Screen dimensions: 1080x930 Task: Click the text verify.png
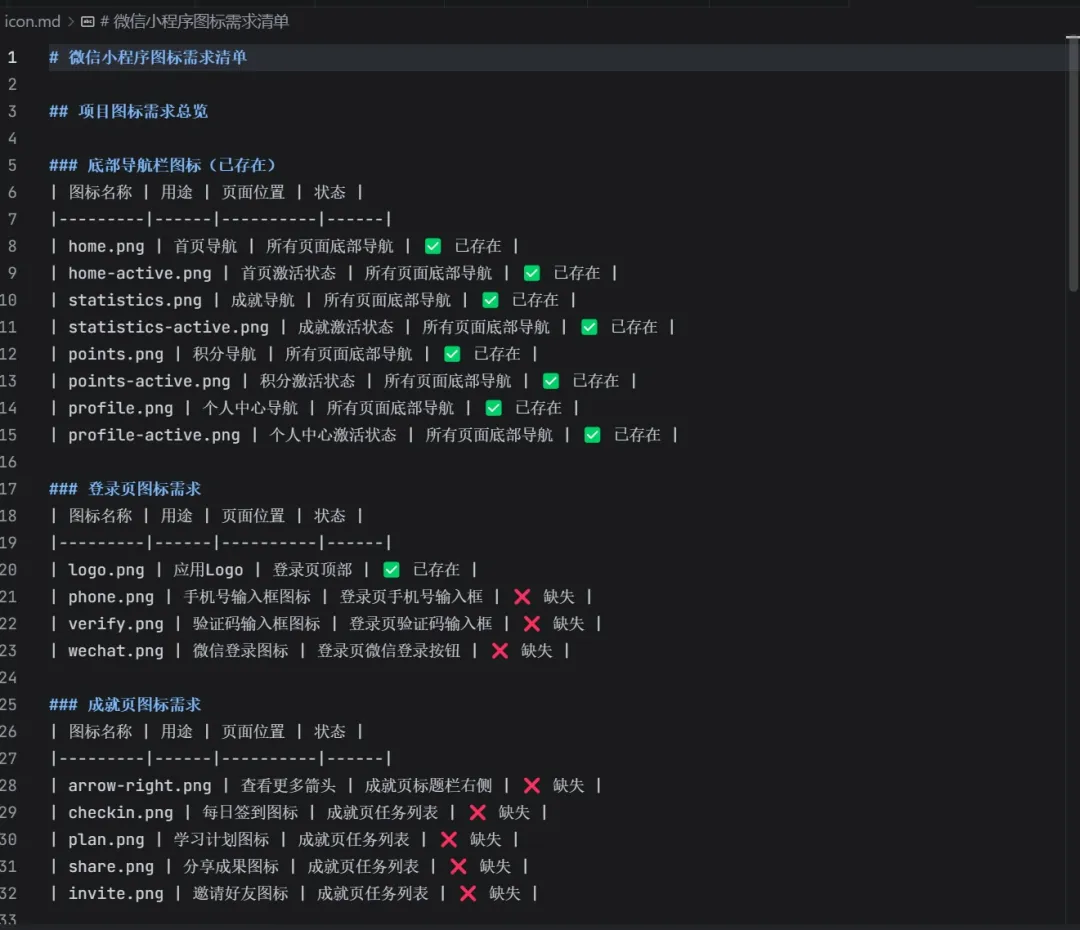116,623
